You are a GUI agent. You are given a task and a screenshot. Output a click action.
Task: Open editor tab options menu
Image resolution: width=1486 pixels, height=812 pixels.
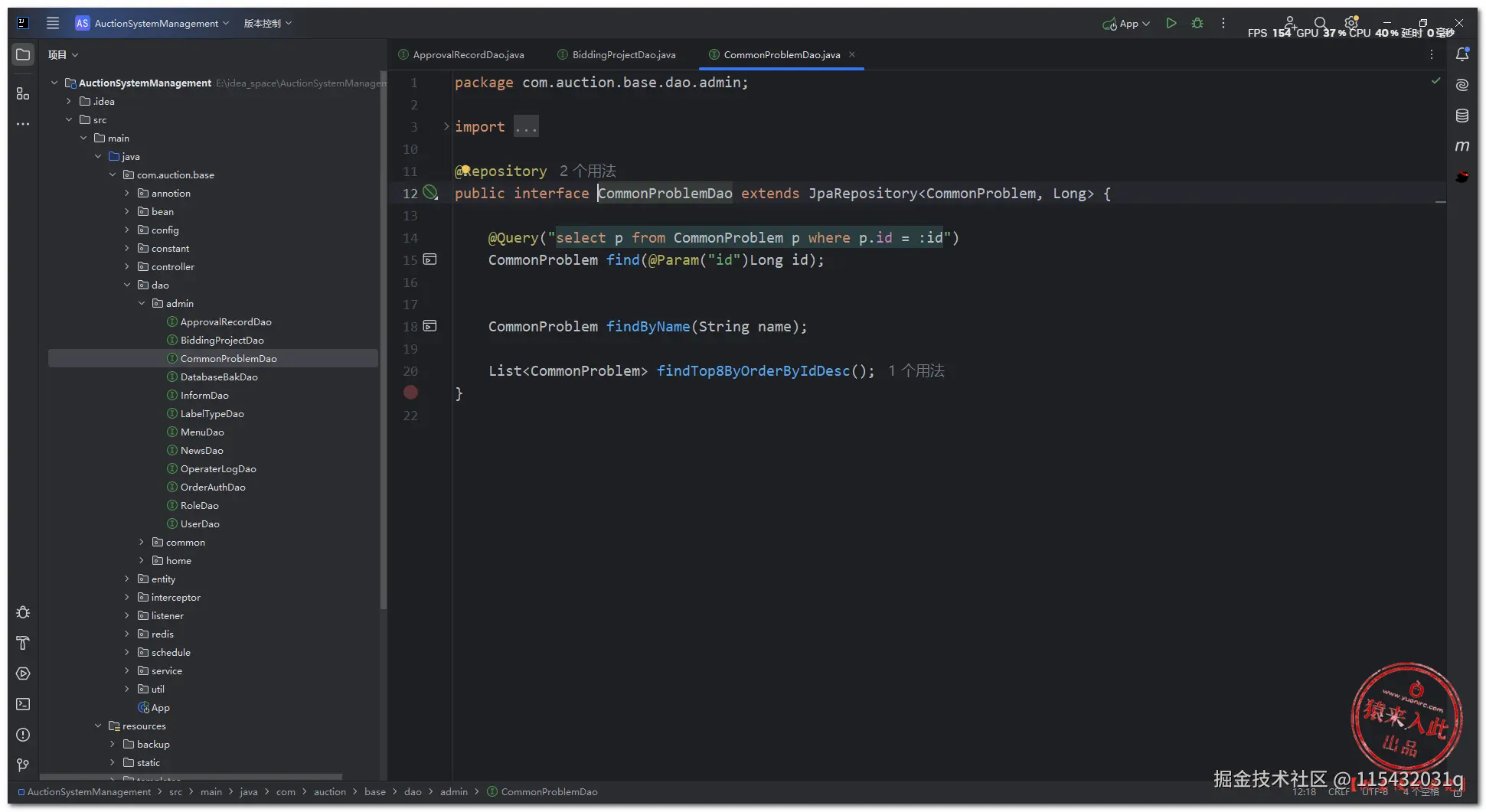click(x=1432, y=54)
